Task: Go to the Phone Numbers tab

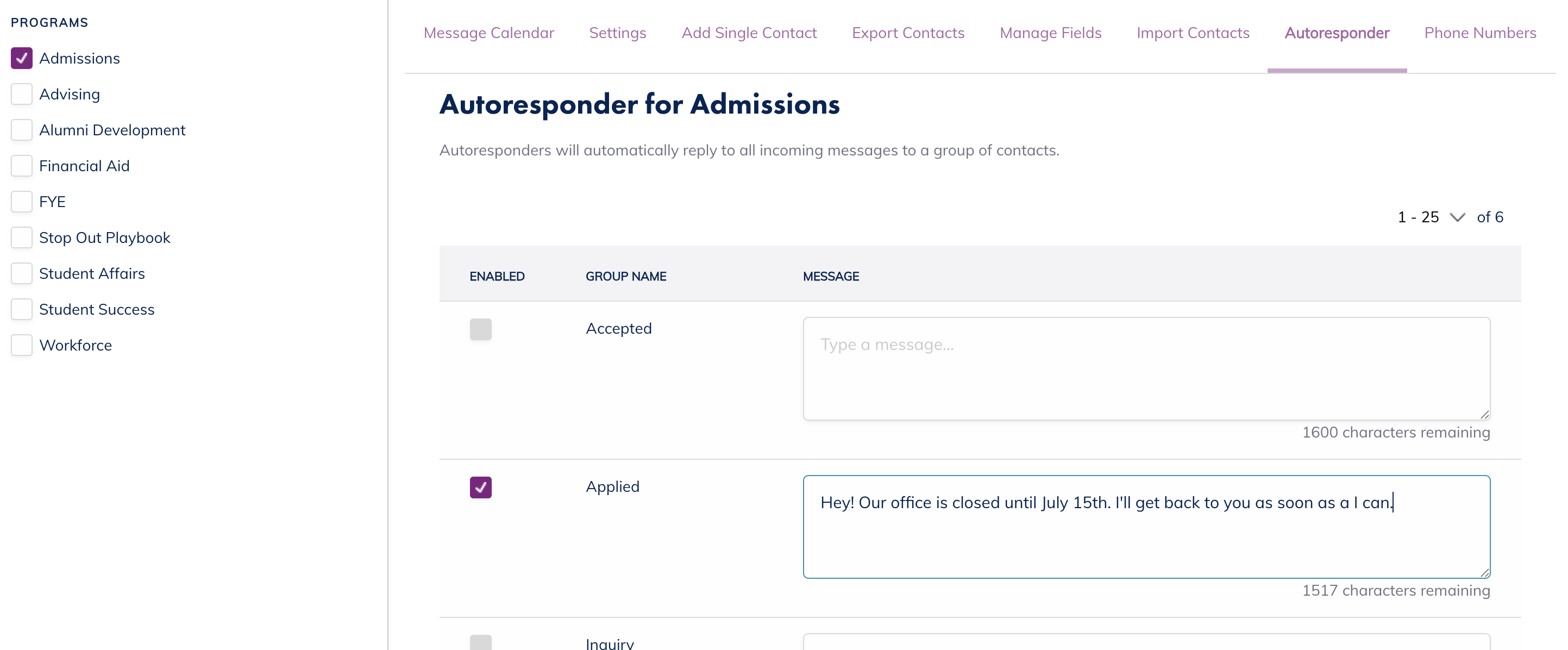Action: (1480, 33)
